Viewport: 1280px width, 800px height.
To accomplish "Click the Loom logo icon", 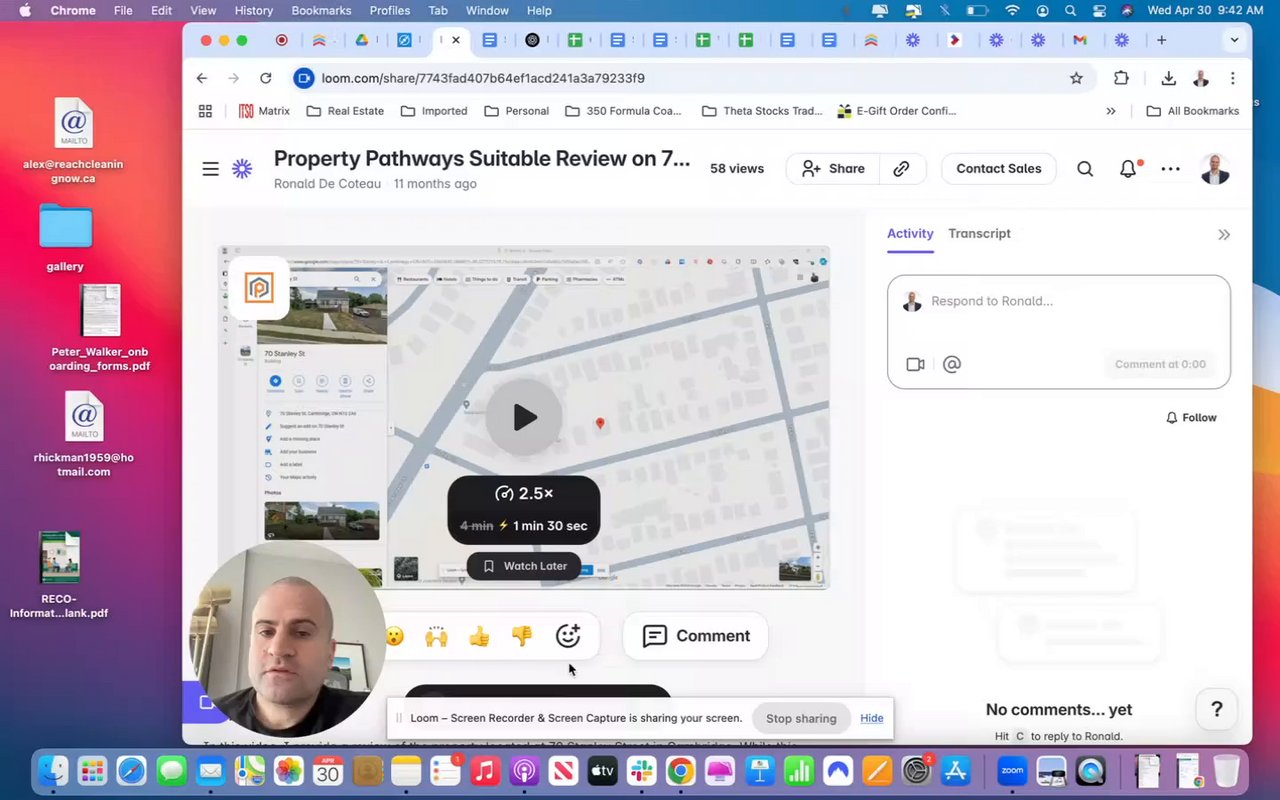I will pos(242,169).
